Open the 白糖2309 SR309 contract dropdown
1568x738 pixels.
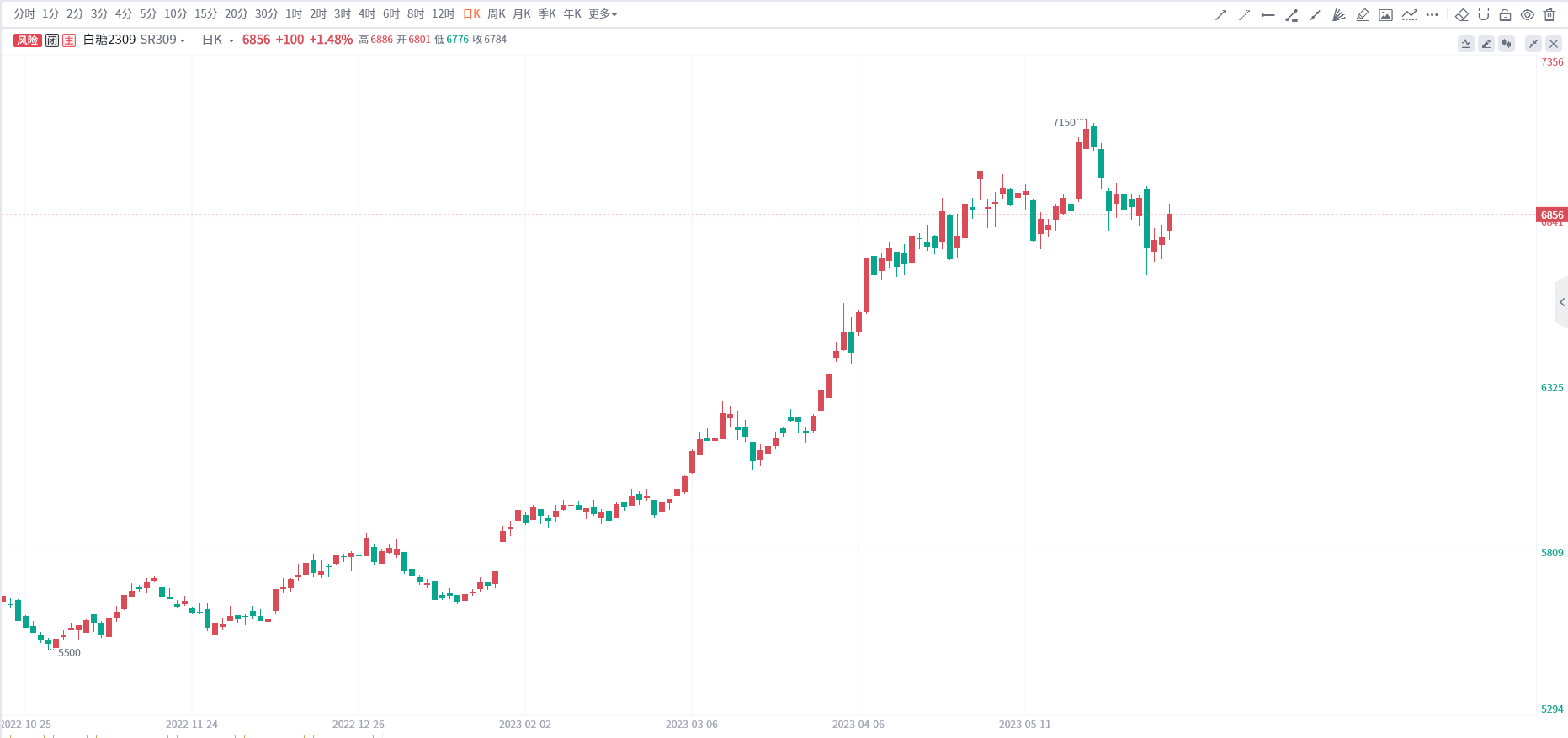[134, 40]
